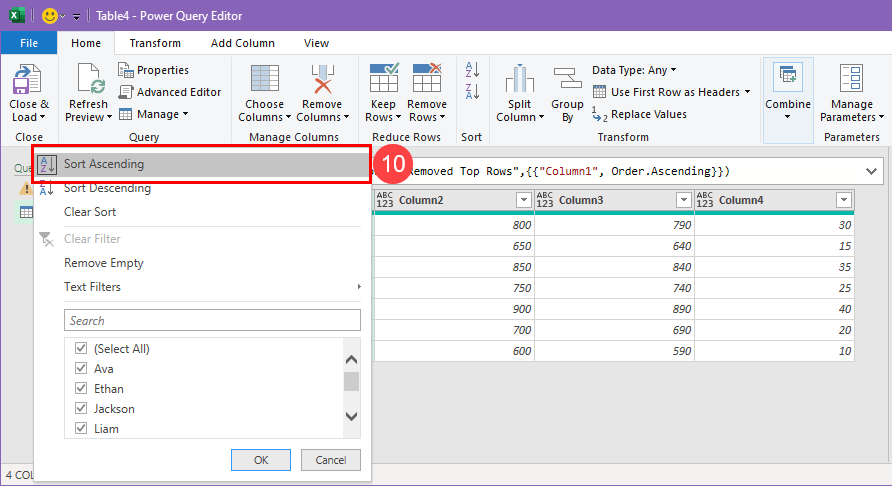Screen dimensions: 892x486
Task: Open the Use First Row as Headers arrow
Action: click(x=748, y=92)
